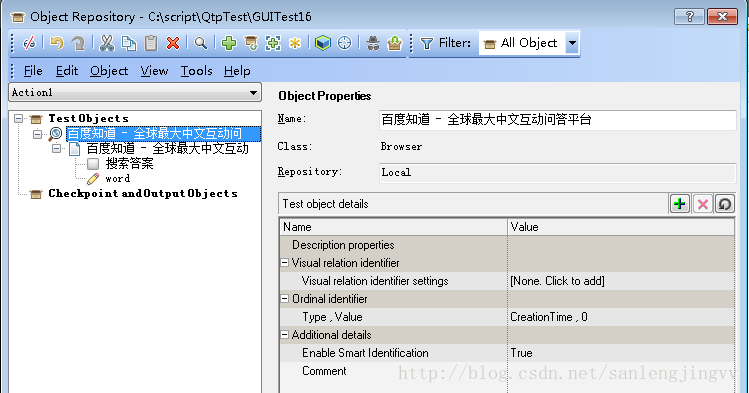The width and height of the screenshot is (749, 393).
Task: Click the Redo arrow icon
Action: tap(78, 43)
